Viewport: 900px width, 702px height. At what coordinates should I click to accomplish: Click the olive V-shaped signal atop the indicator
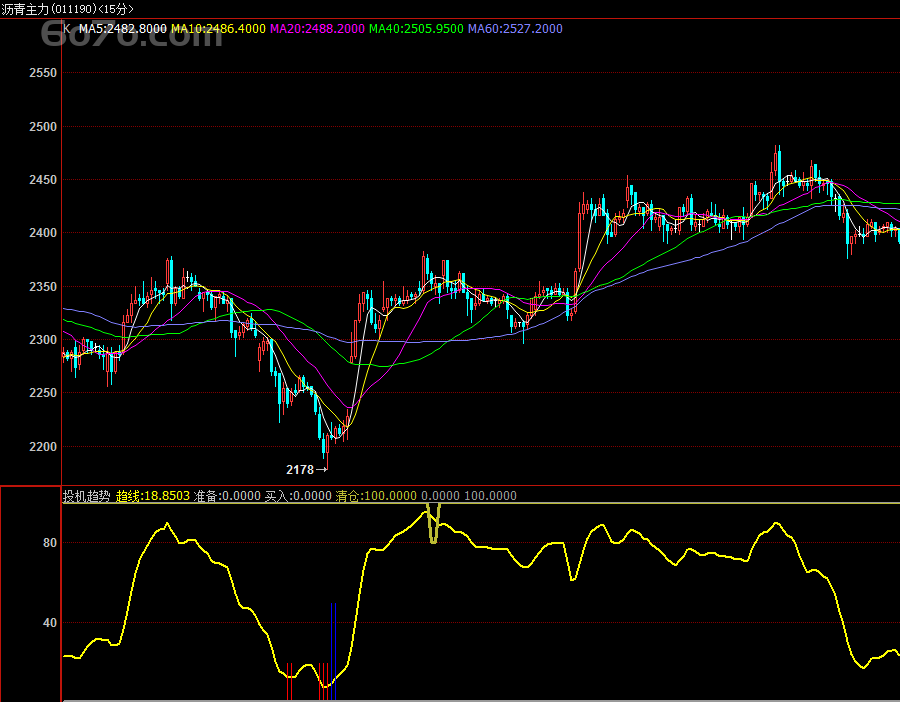point(433,524)
